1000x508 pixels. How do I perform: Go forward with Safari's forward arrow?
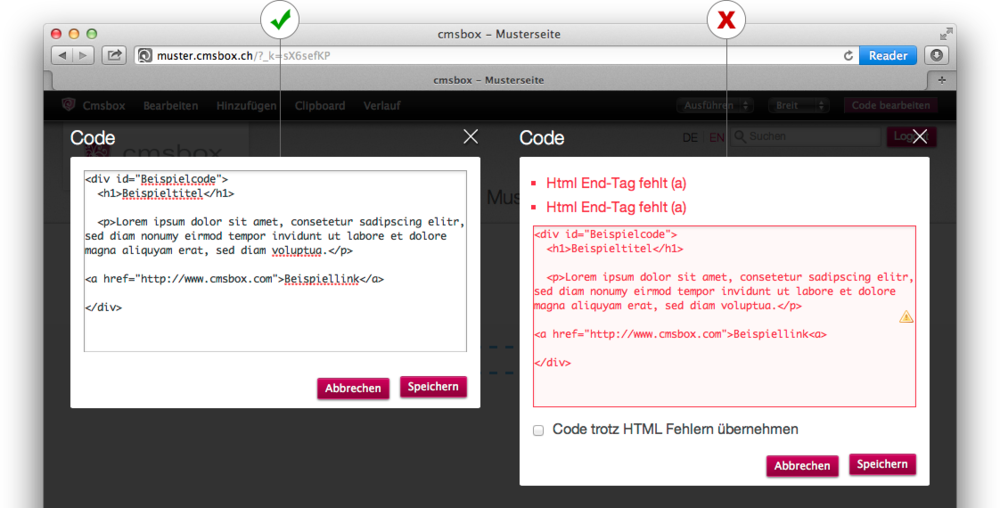point(83,55)
